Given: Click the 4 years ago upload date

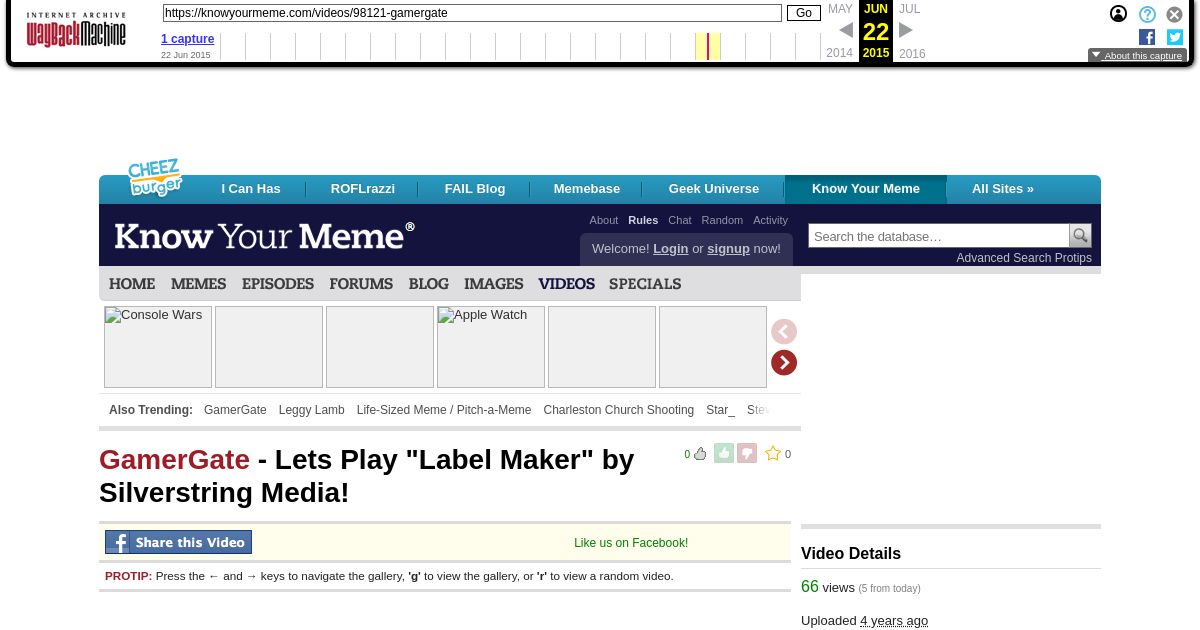Looking at the screenshot, I should (x=894, y=621).
